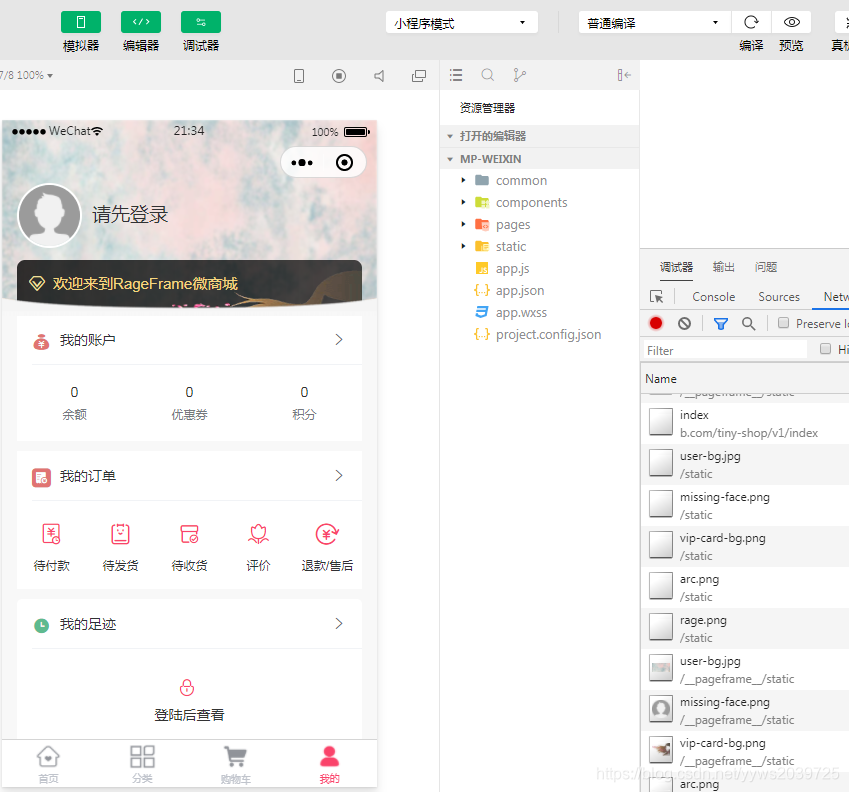Collapse the 打开的编辑器 section

540,136
